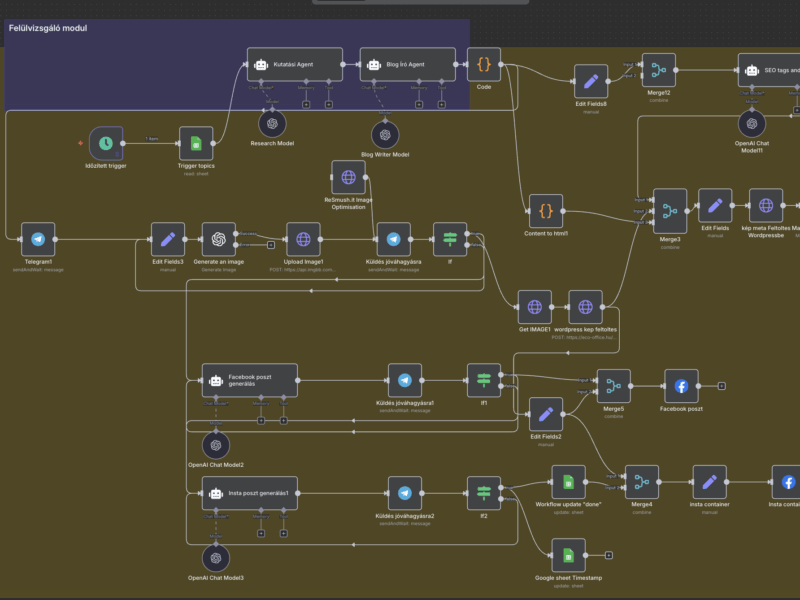Open the Facebook poszt node
The height and width of the screenshot is (600, 800).
click(681, 386)
